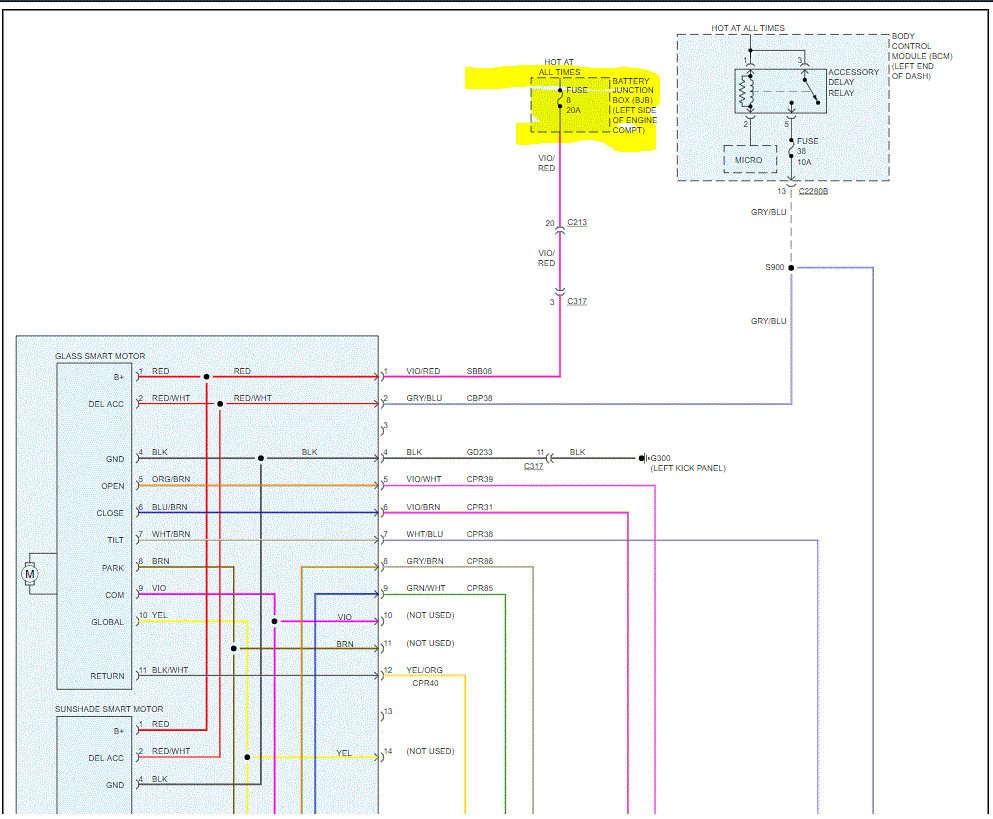Select the Body Control Module (BCM) label
Image resolution: width=993 pixels, height=819 pixels.
[921, 56]
